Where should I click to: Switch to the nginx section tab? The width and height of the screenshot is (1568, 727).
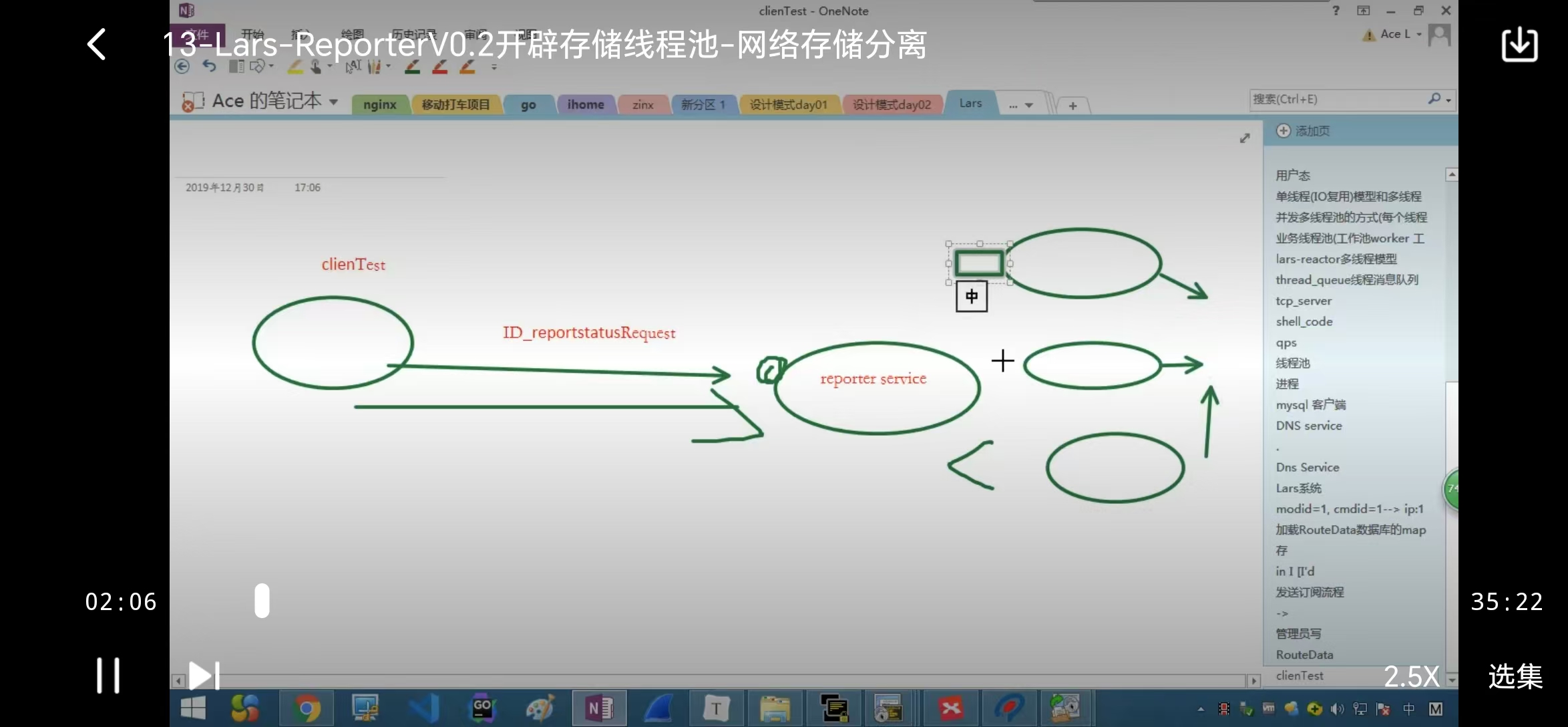[379, 105]
